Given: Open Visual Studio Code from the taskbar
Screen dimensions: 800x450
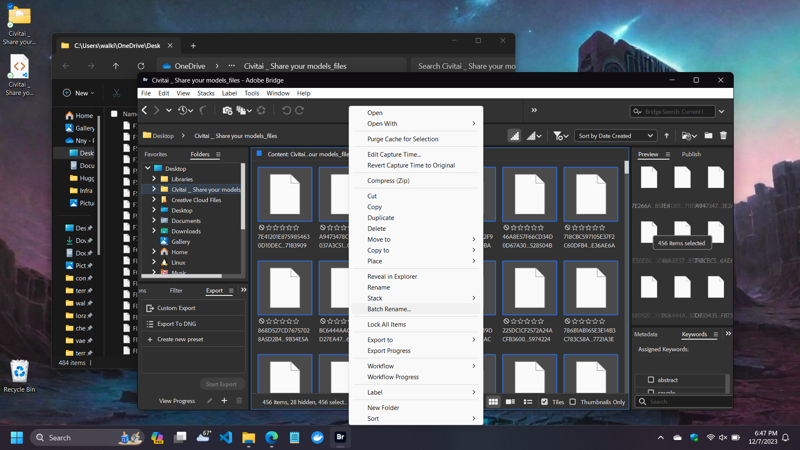Looking at the screenshot, I should pyautogui.click(x=226, y=437).
